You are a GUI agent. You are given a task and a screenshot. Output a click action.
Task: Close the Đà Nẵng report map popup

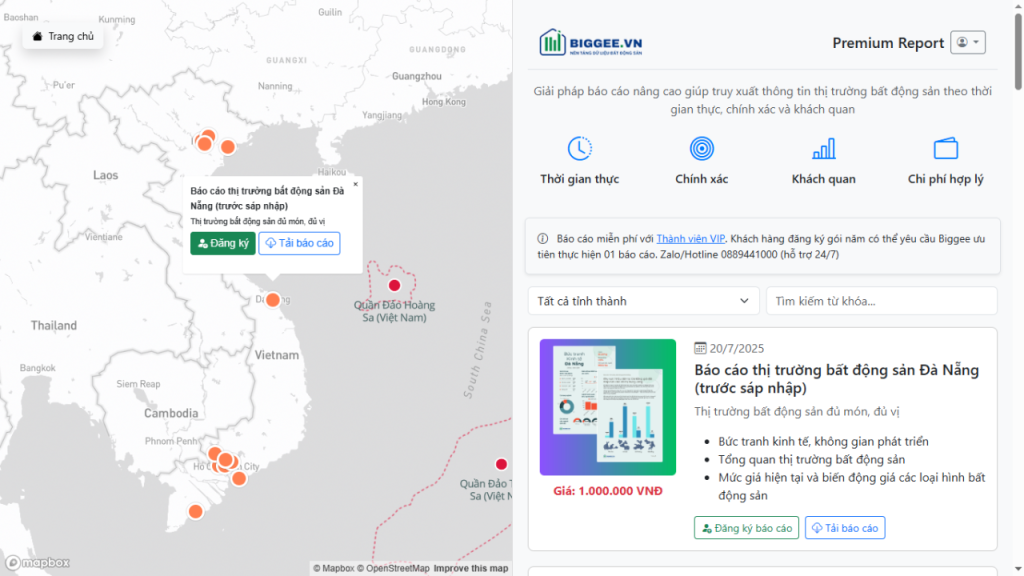point(355,184)
